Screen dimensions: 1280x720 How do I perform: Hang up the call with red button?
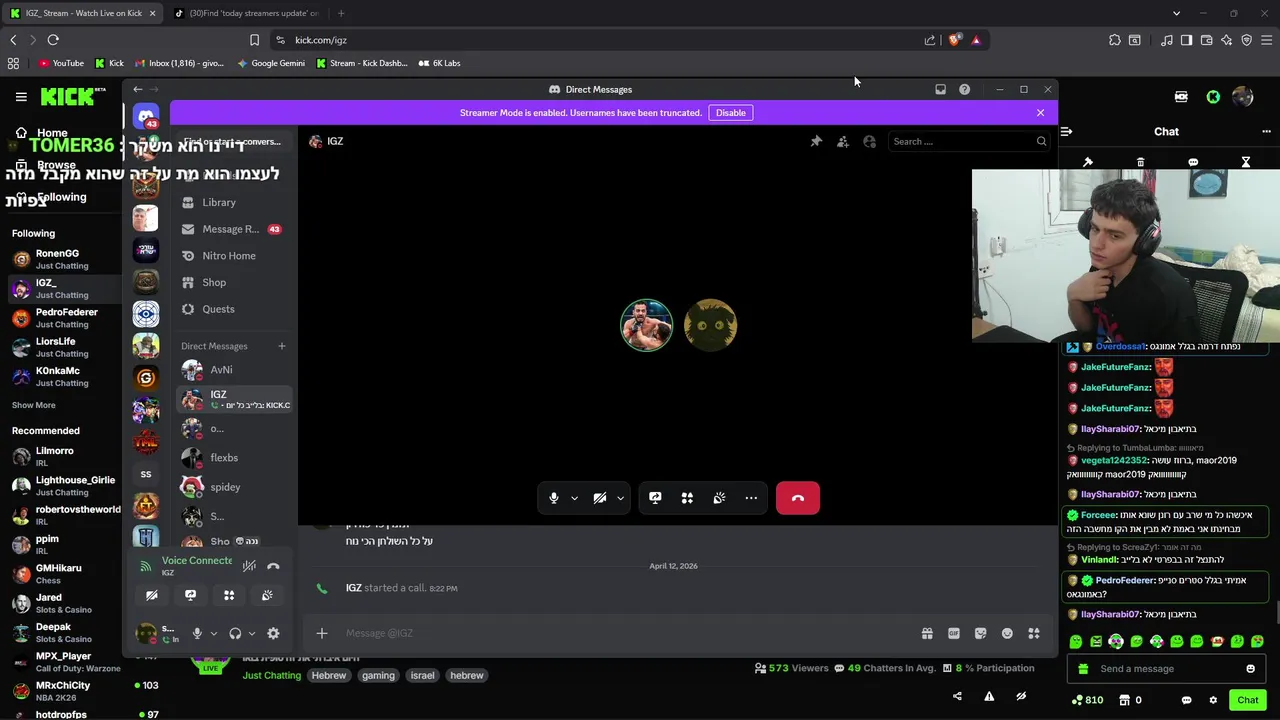[x=798, y=498]
